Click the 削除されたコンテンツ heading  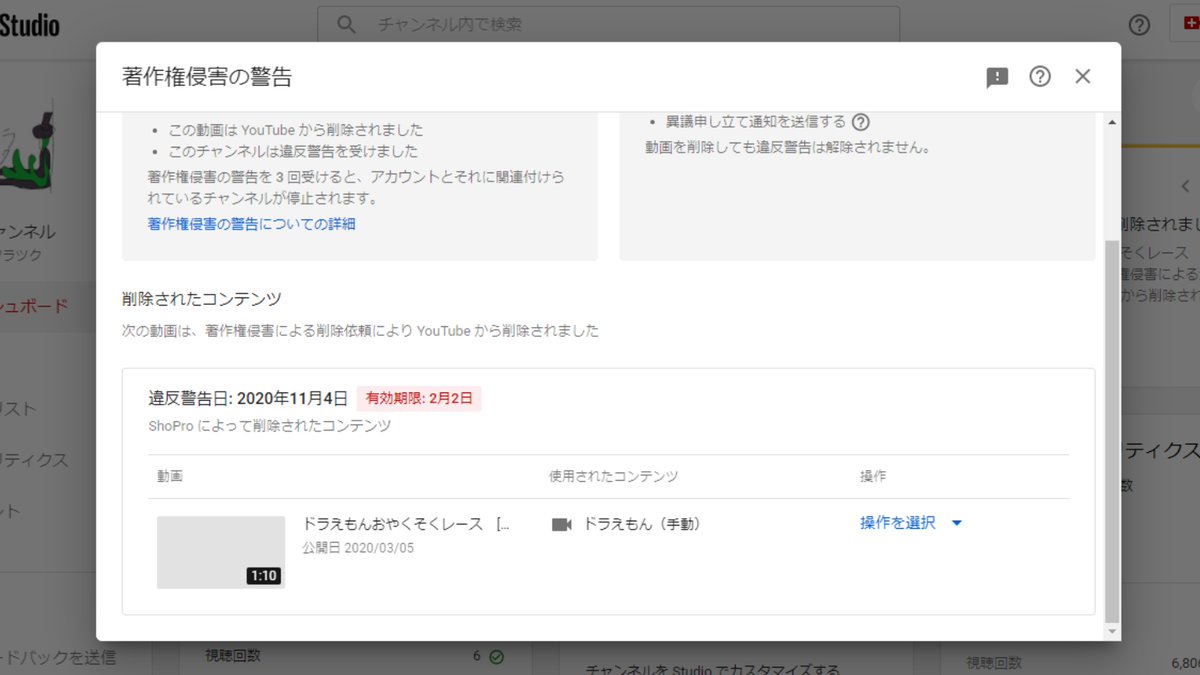coord(201,299)
